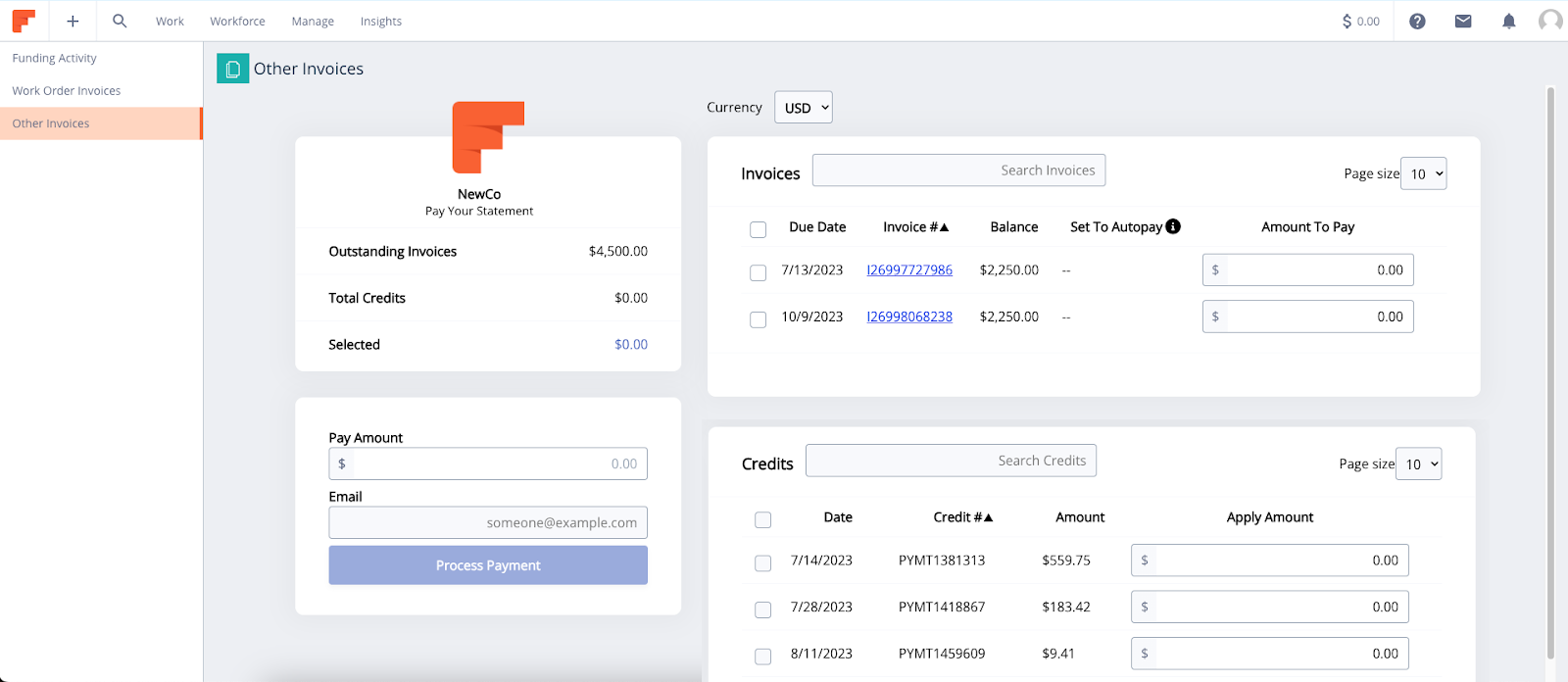This screenshot has height=682, width=1568.
Task: Open the Invoices page size dropdown
Action: (1423, 173)
